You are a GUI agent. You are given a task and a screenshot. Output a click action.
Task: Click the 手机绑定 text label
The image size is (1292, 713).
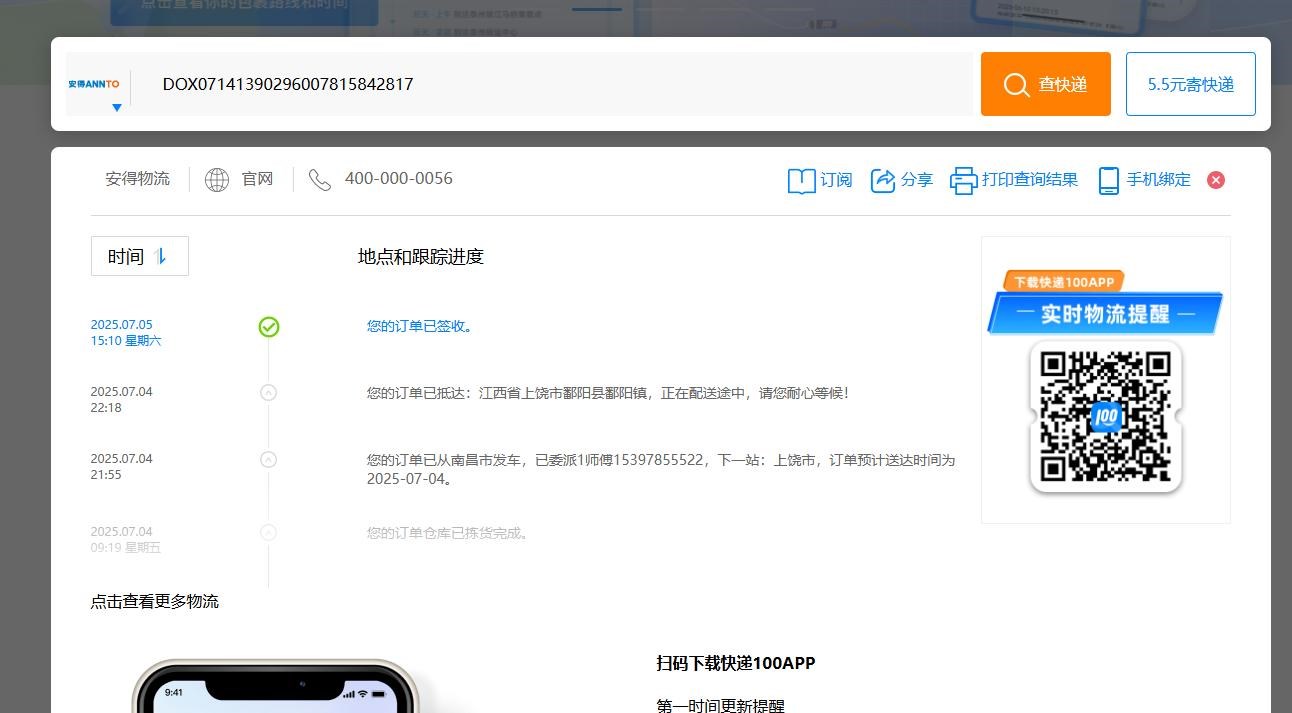click(x=1159, y=180)
